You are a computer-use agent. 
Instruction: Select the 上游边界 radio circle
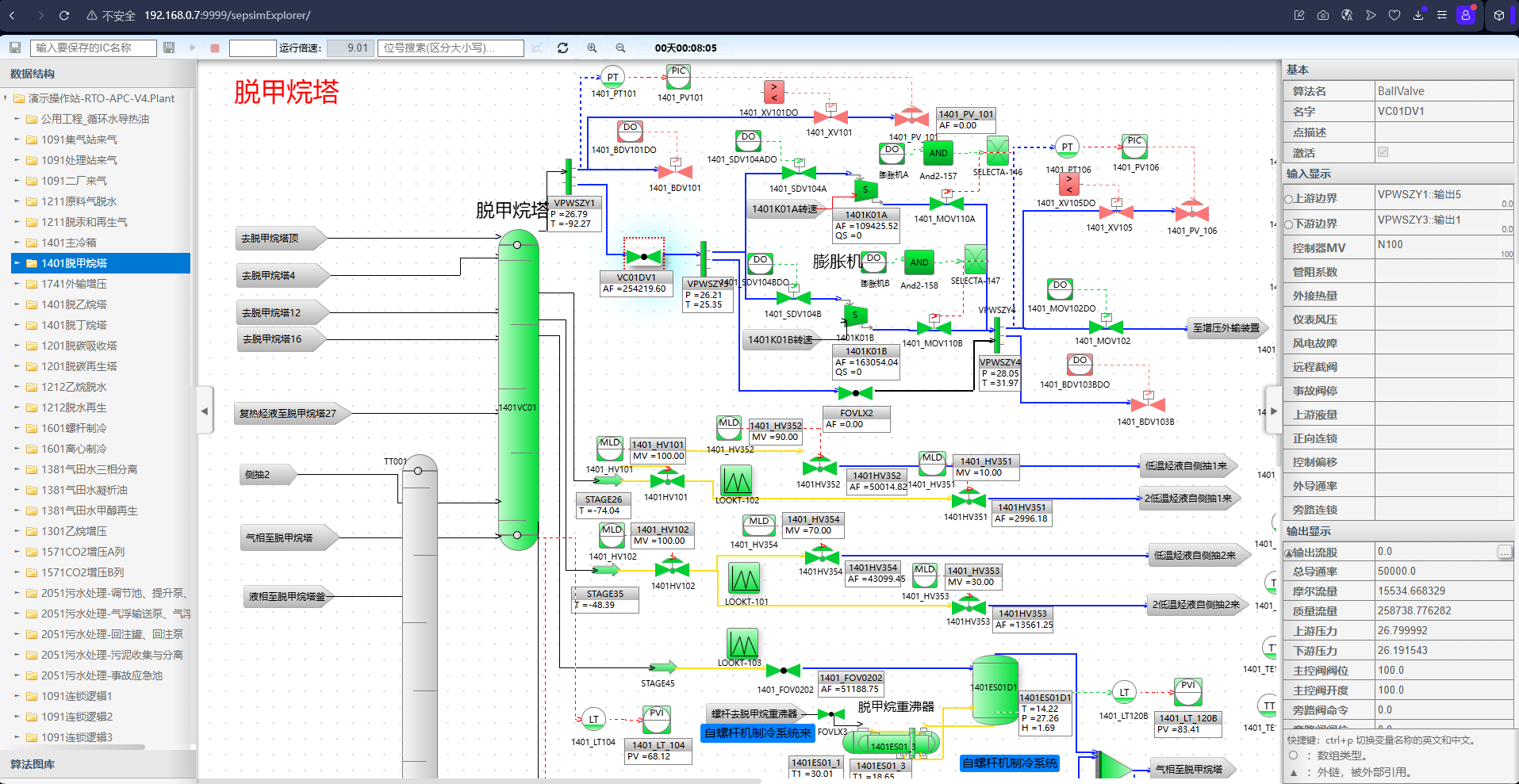pyautogui.click(x=1289, y=199)
